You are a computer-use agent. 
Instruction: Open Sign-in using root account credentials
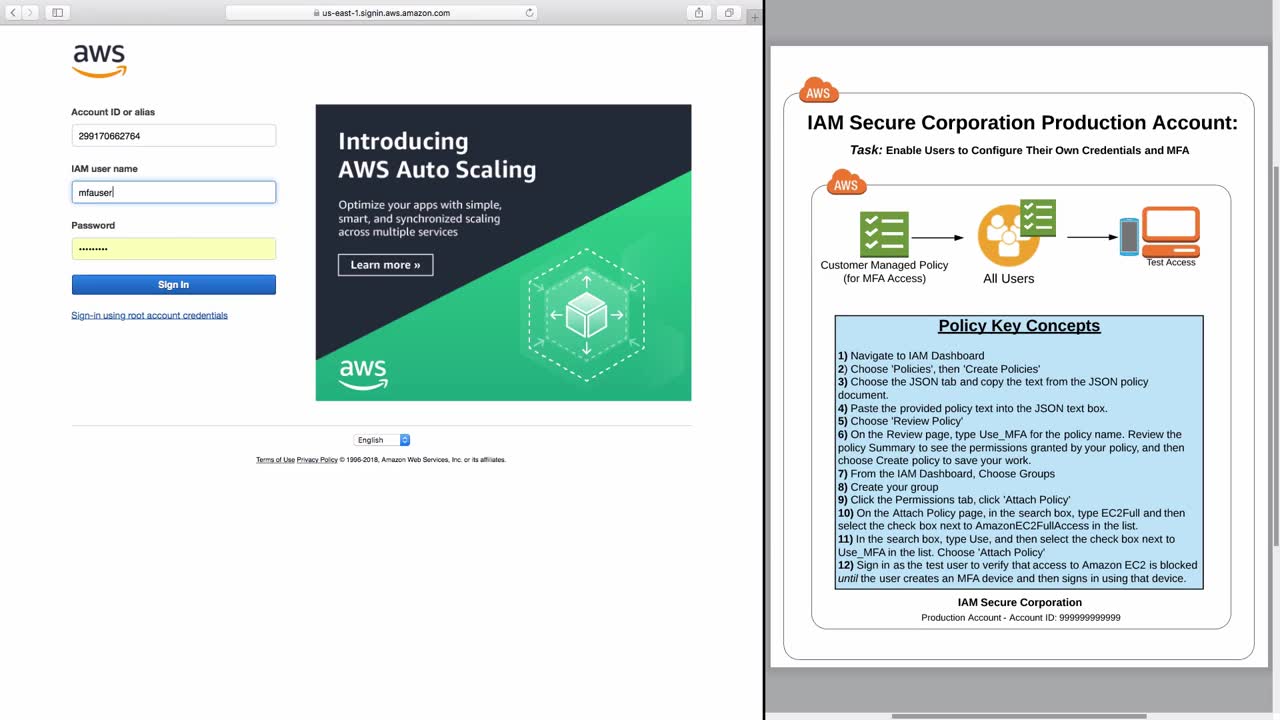[149, 316]
